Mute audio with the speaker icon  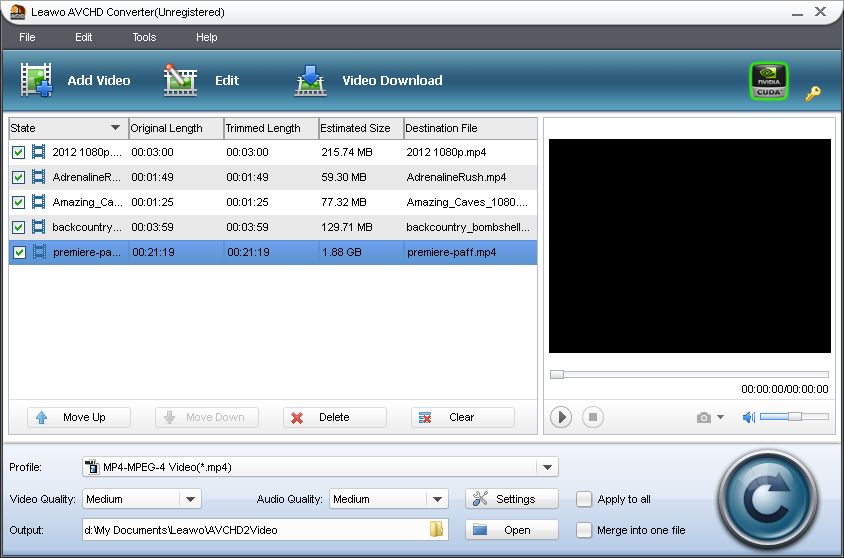pyautogui.click(x=749, y=417)
